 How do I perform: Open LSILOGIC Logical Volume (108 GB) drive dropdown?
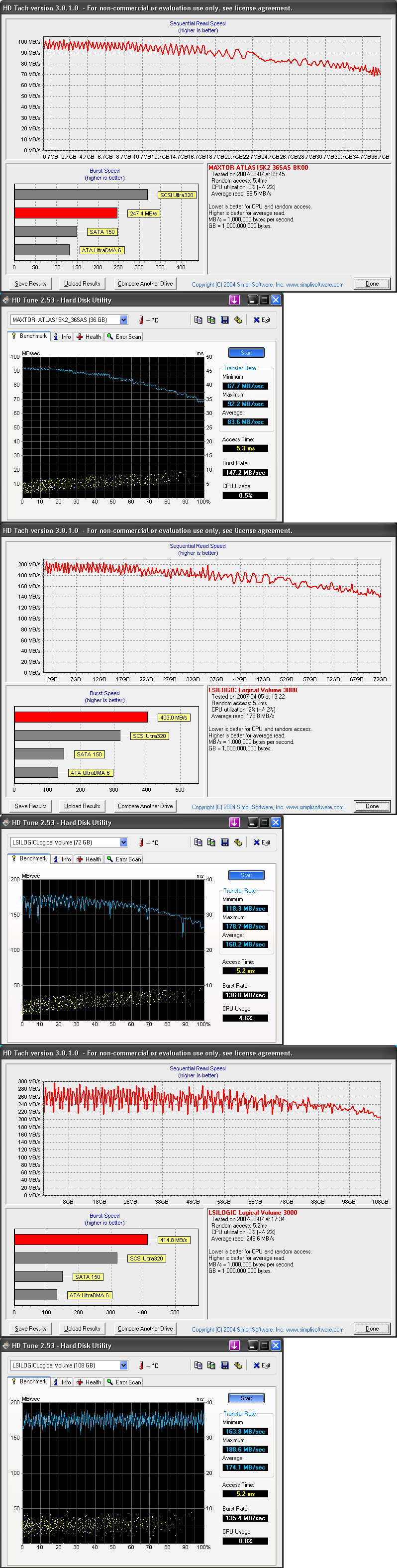123,1364
